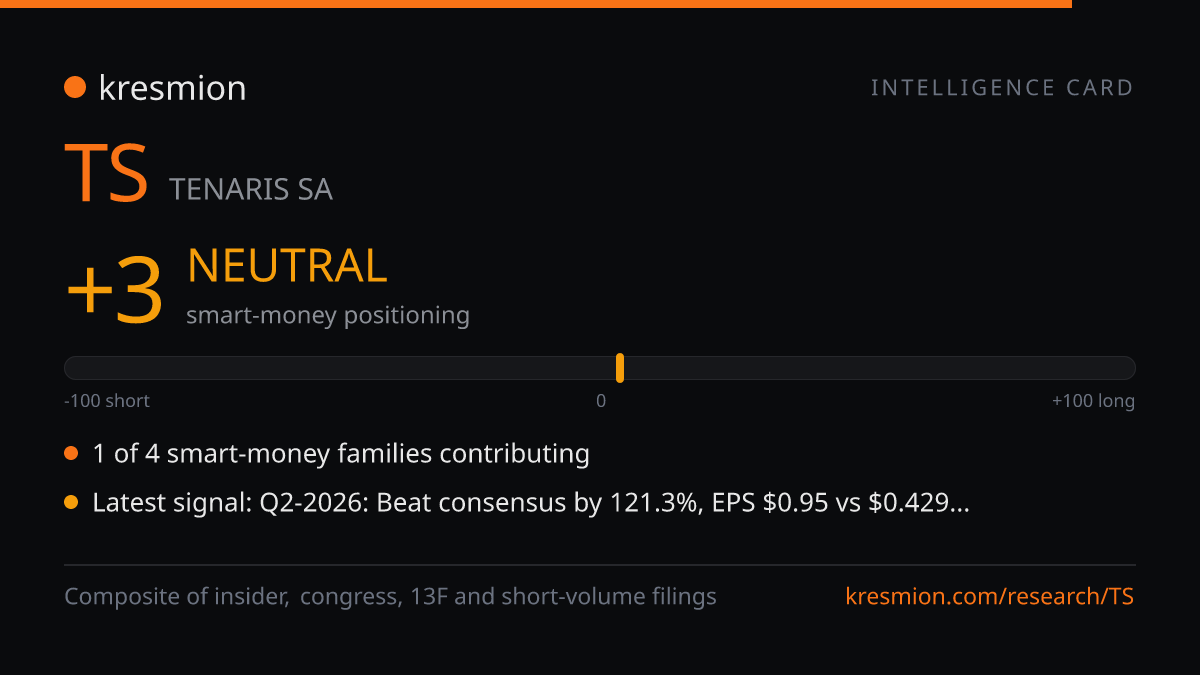Click the +100 long scale label
This screenshot has width=1200, height=675.
(x=1093, y=401)
